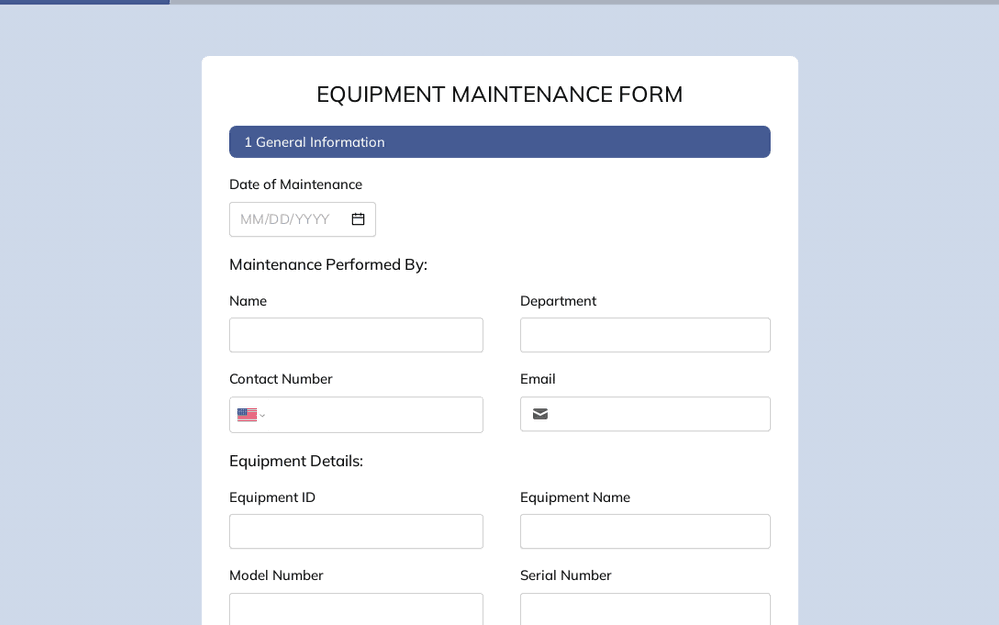Select the Equipment ID input field

point(356,531)
